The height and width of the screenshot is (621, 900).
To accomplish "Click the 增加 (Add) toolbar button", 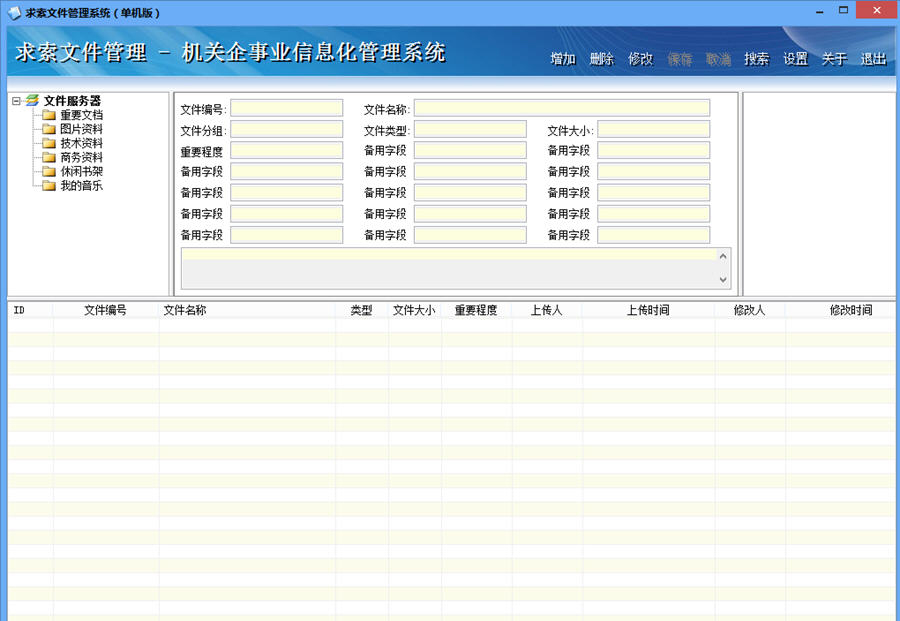I will click(562, 59).
